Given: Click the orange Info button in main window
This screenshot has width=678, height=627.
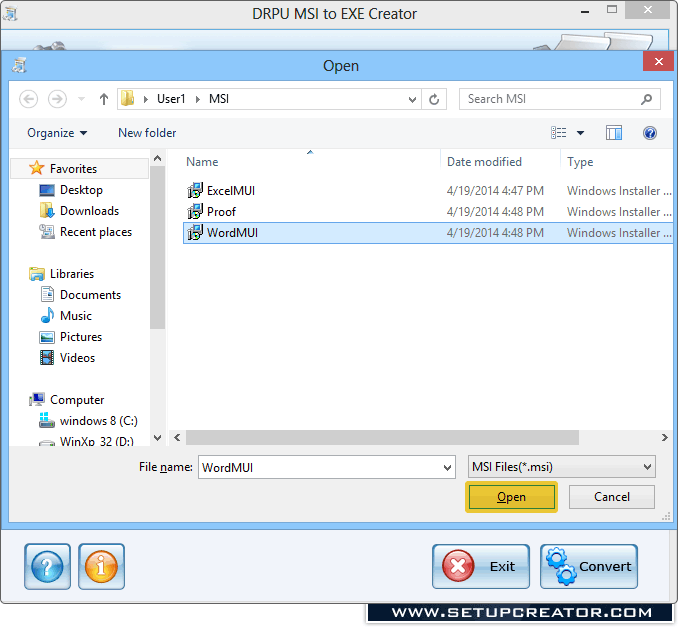Looking at the screenshot, I should point(101,566).
